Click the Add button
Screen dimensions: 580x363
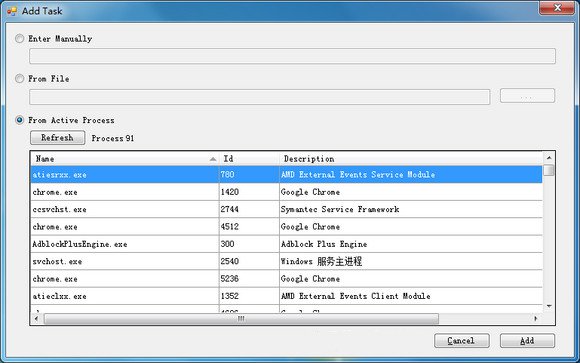[527, 340]
